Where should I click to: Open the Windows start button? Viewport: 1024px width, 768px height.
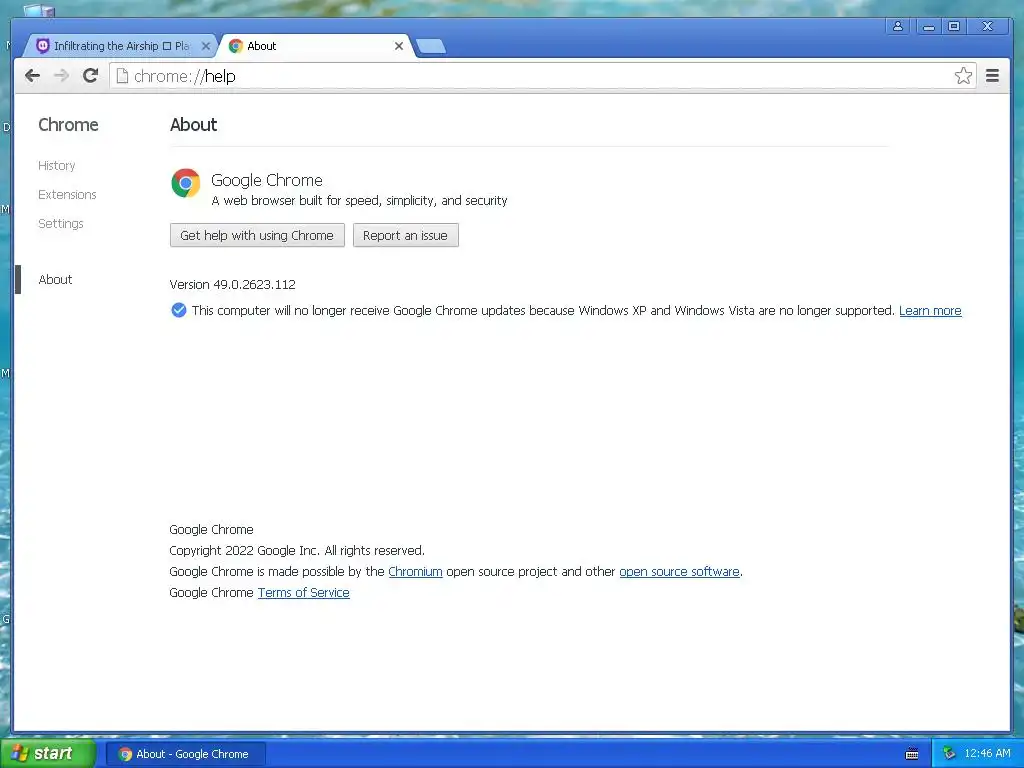point(48,754)
